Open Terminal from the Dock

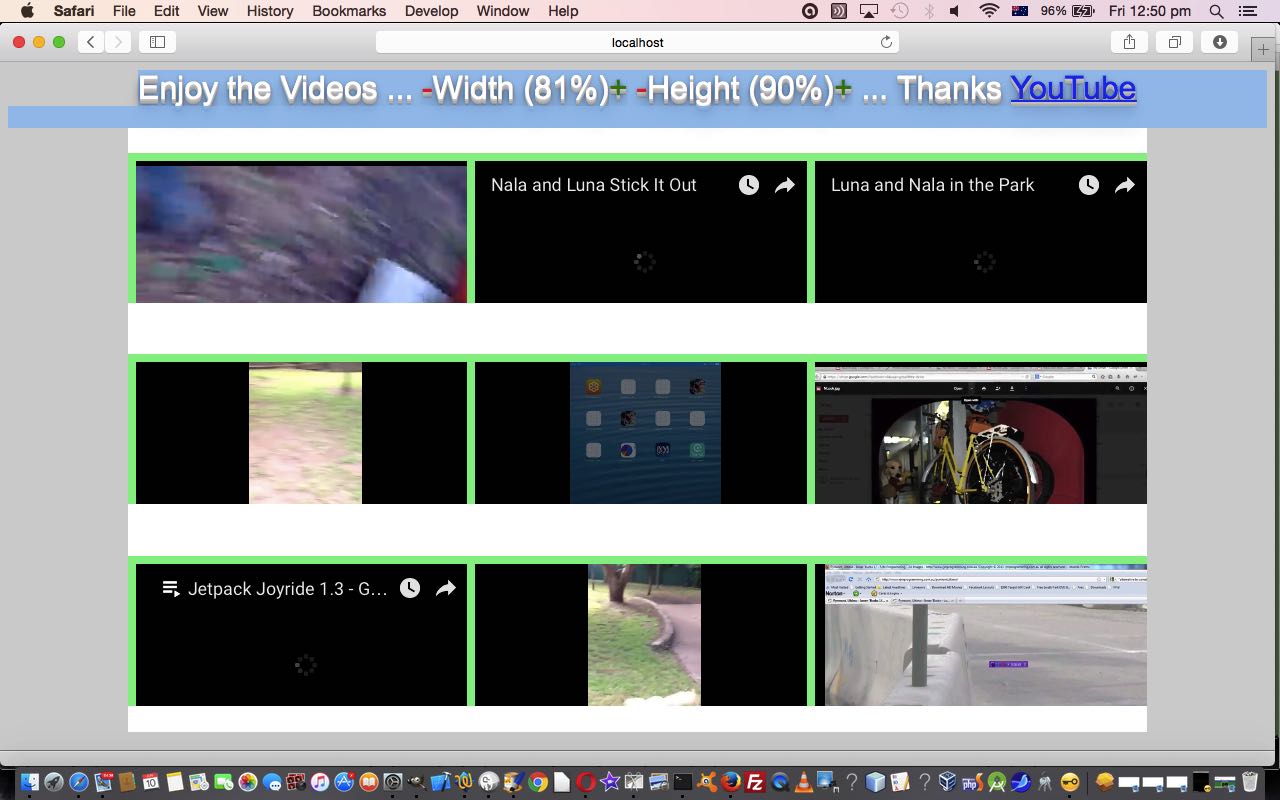683,782
